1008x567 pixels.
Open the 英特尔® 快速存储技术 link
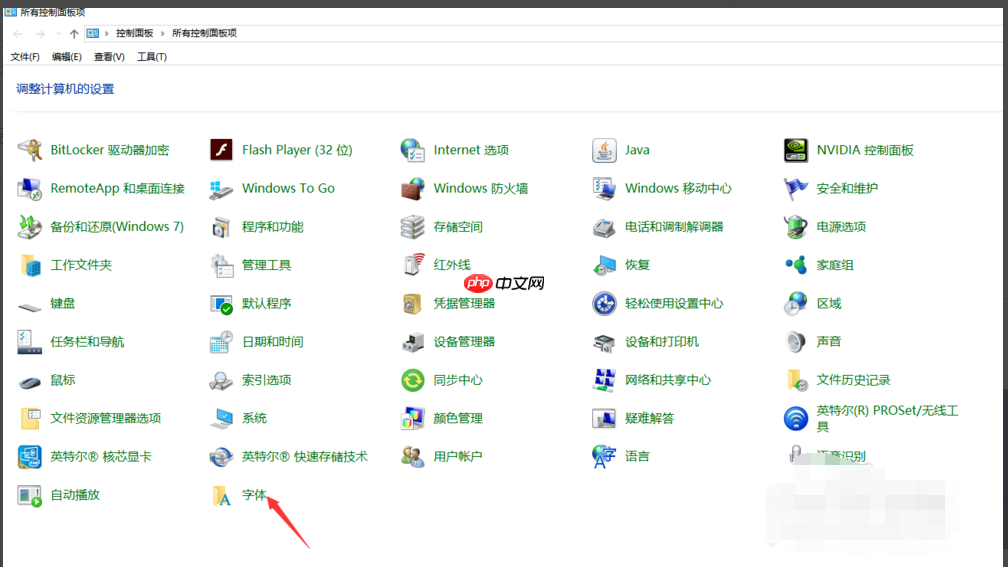click(305, 456)
